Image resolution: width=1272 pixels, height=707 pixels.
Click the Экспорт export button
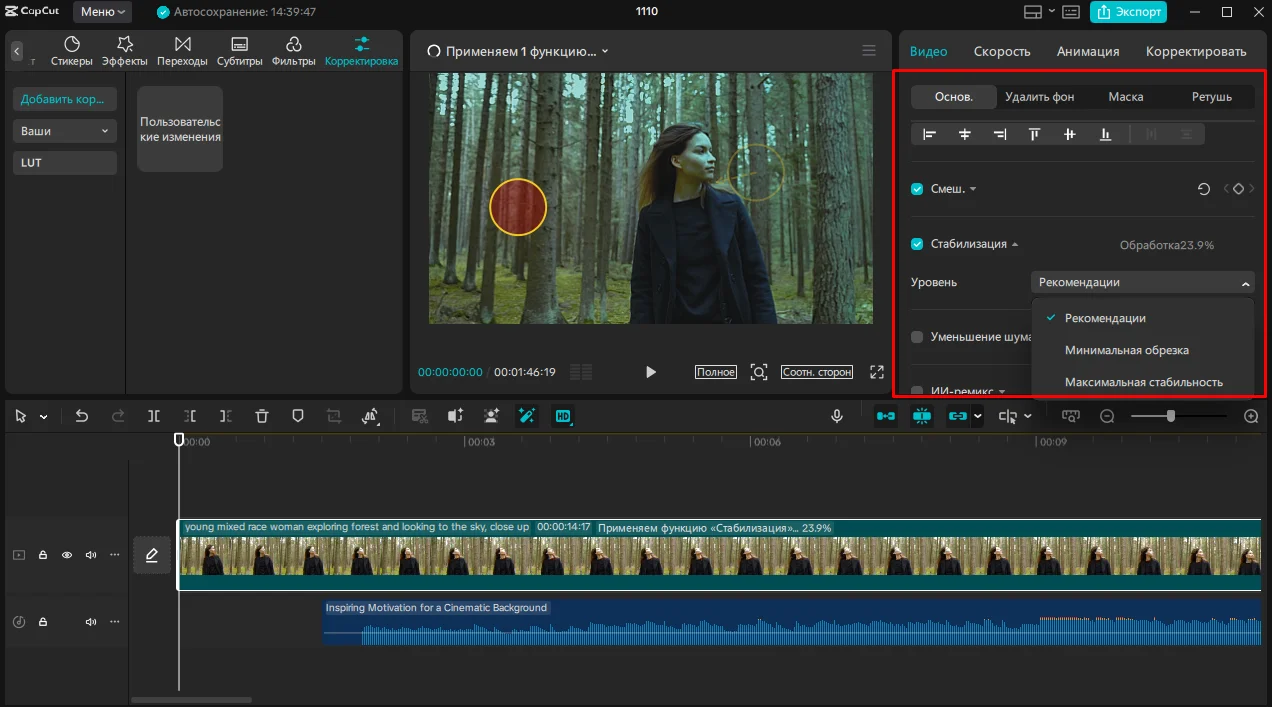tap(1129, 12)
